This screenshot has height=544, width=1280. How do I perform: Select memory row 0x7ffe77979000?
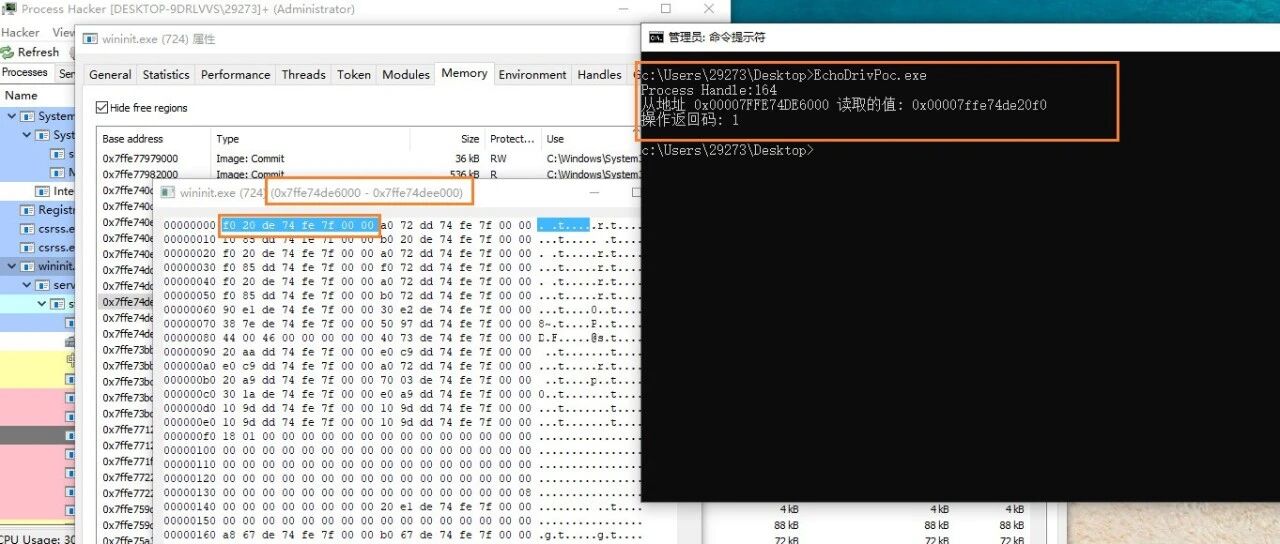(368, 158)
